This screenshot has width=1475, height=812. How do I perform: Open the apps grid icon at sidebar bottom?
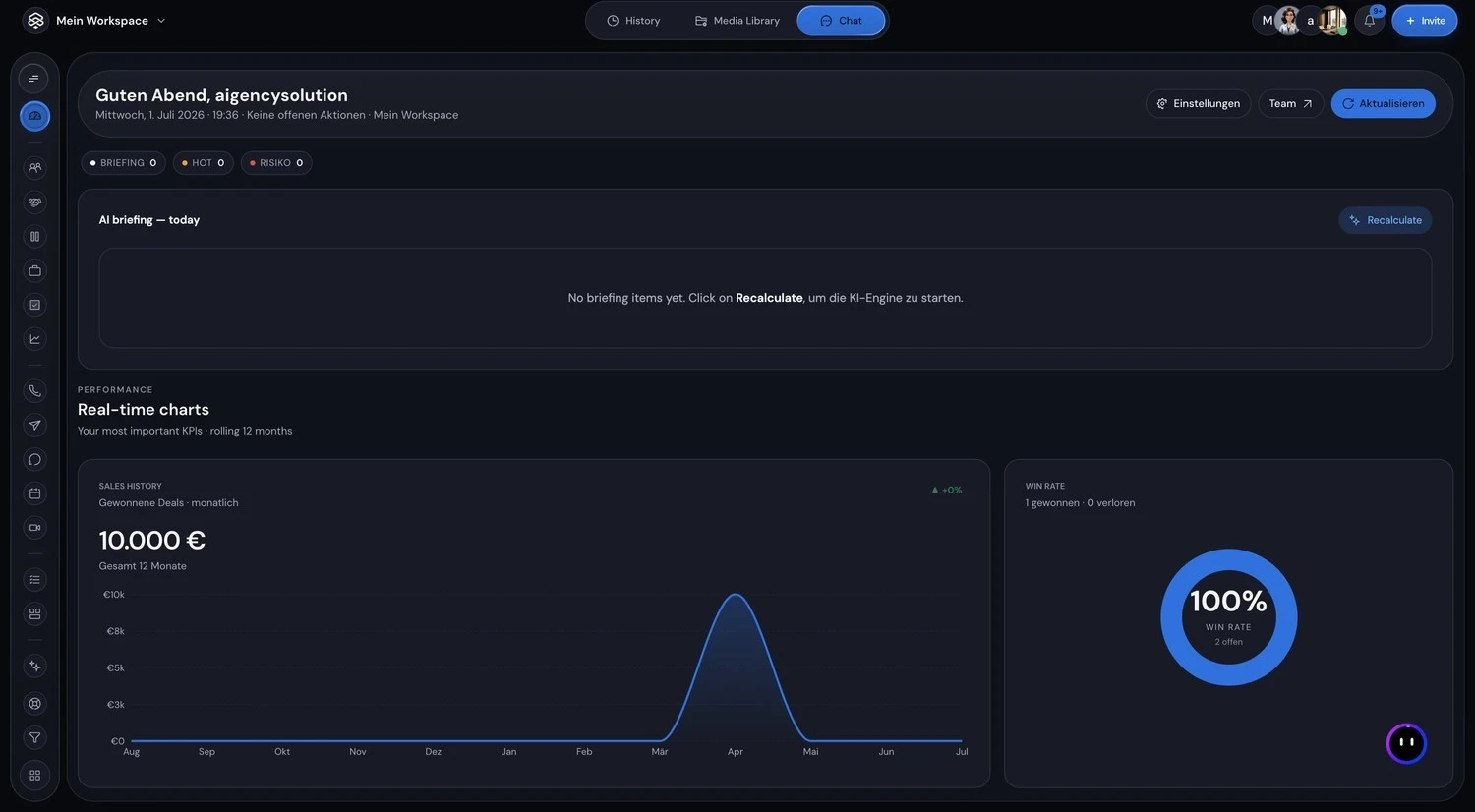(34, 776)
